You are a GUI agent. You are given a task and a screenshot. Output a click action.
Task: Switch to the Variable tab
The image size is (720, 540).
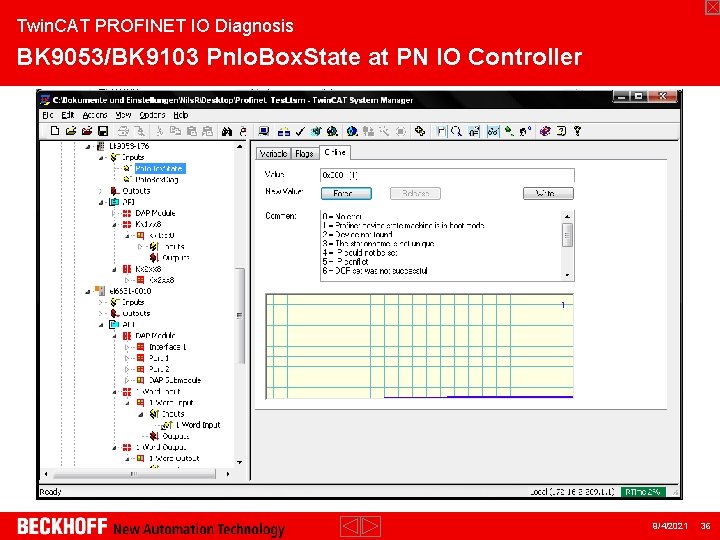(273, 153)
